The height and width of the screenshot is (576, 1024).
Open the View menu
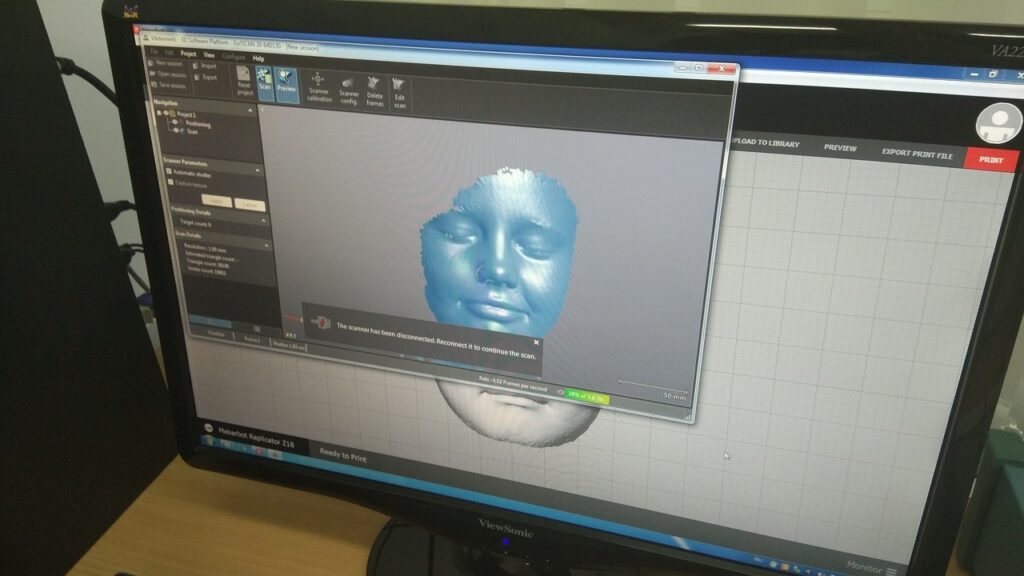[209, 55]
